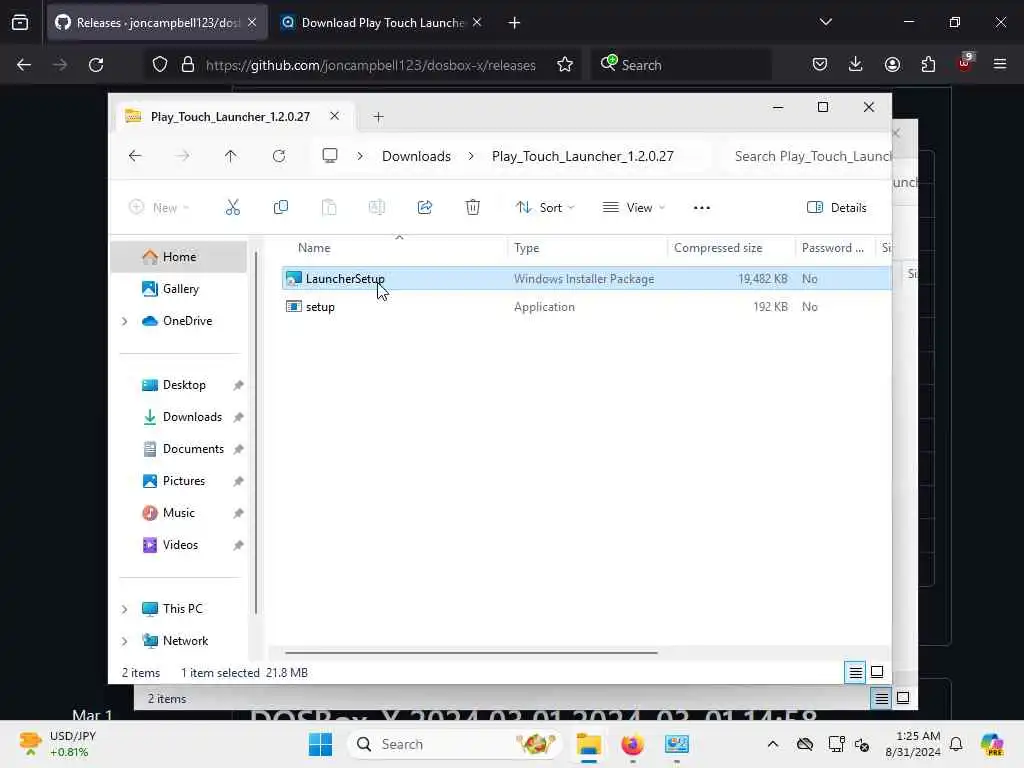Image resolution: width=1024 pixels, height=768 pixels.
Task: Open the Firefox account icon
Action: [892, 65]
